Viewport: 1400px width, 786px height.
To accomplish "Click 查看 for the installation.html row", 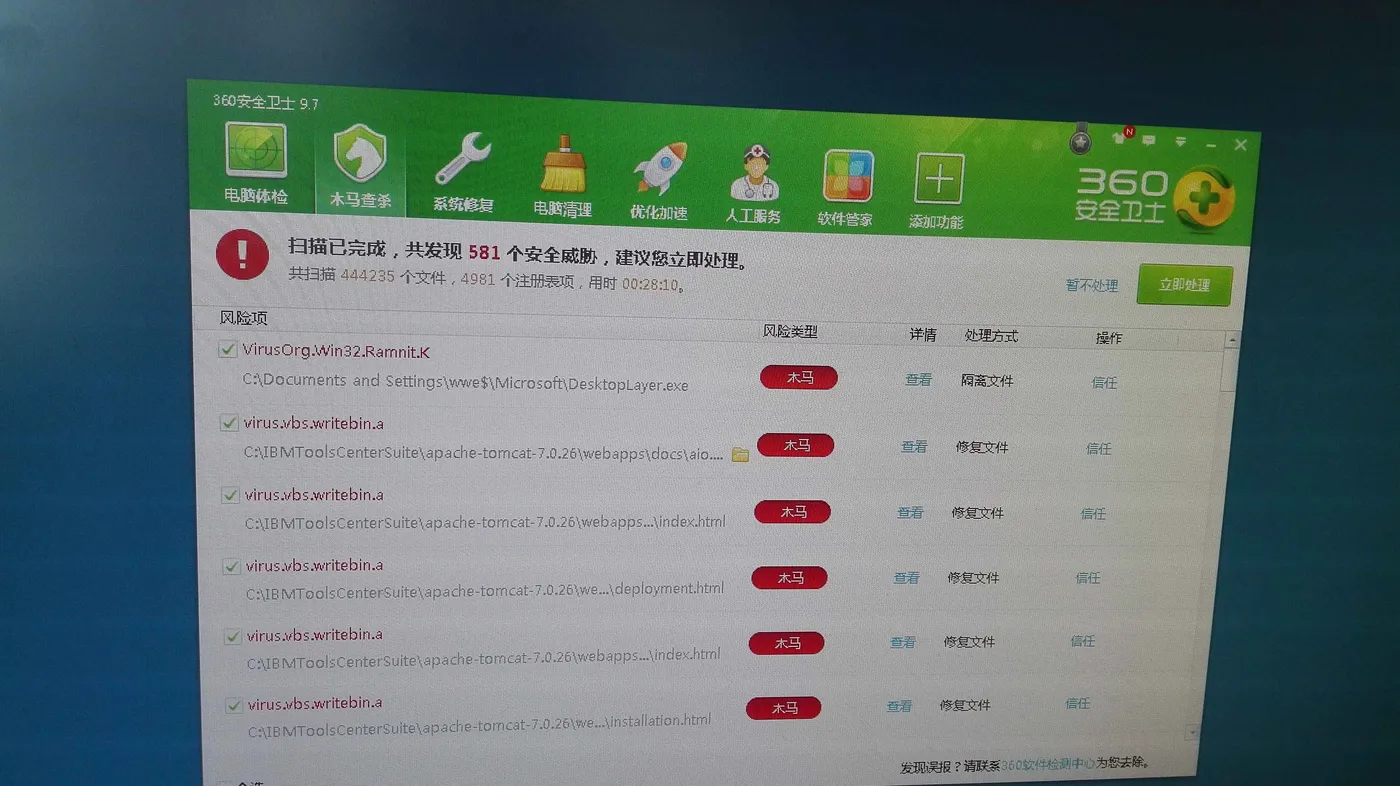I will 899,706.
